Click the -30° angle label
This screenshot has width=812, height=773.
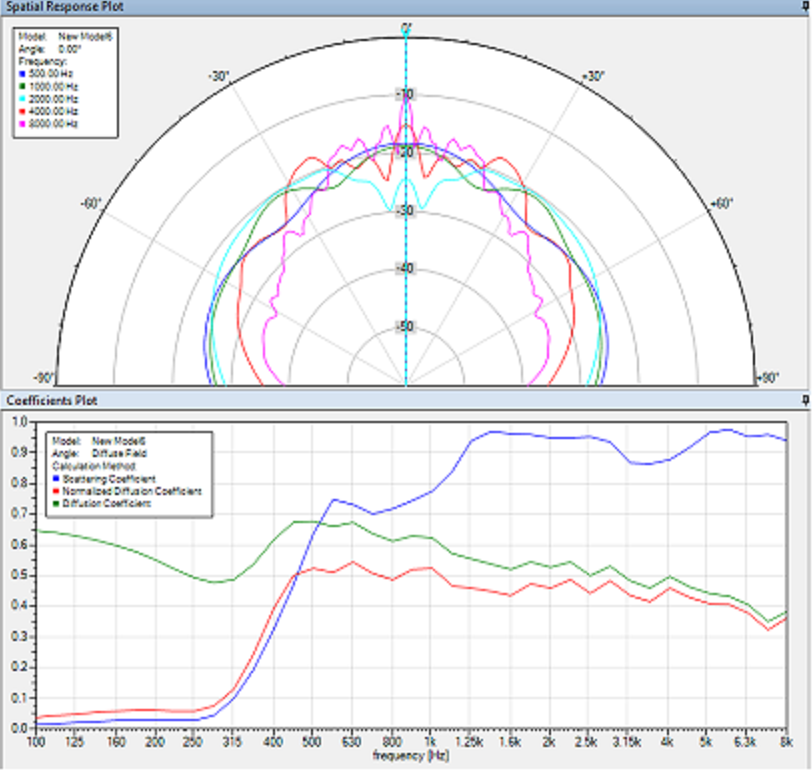coord(219,76)
